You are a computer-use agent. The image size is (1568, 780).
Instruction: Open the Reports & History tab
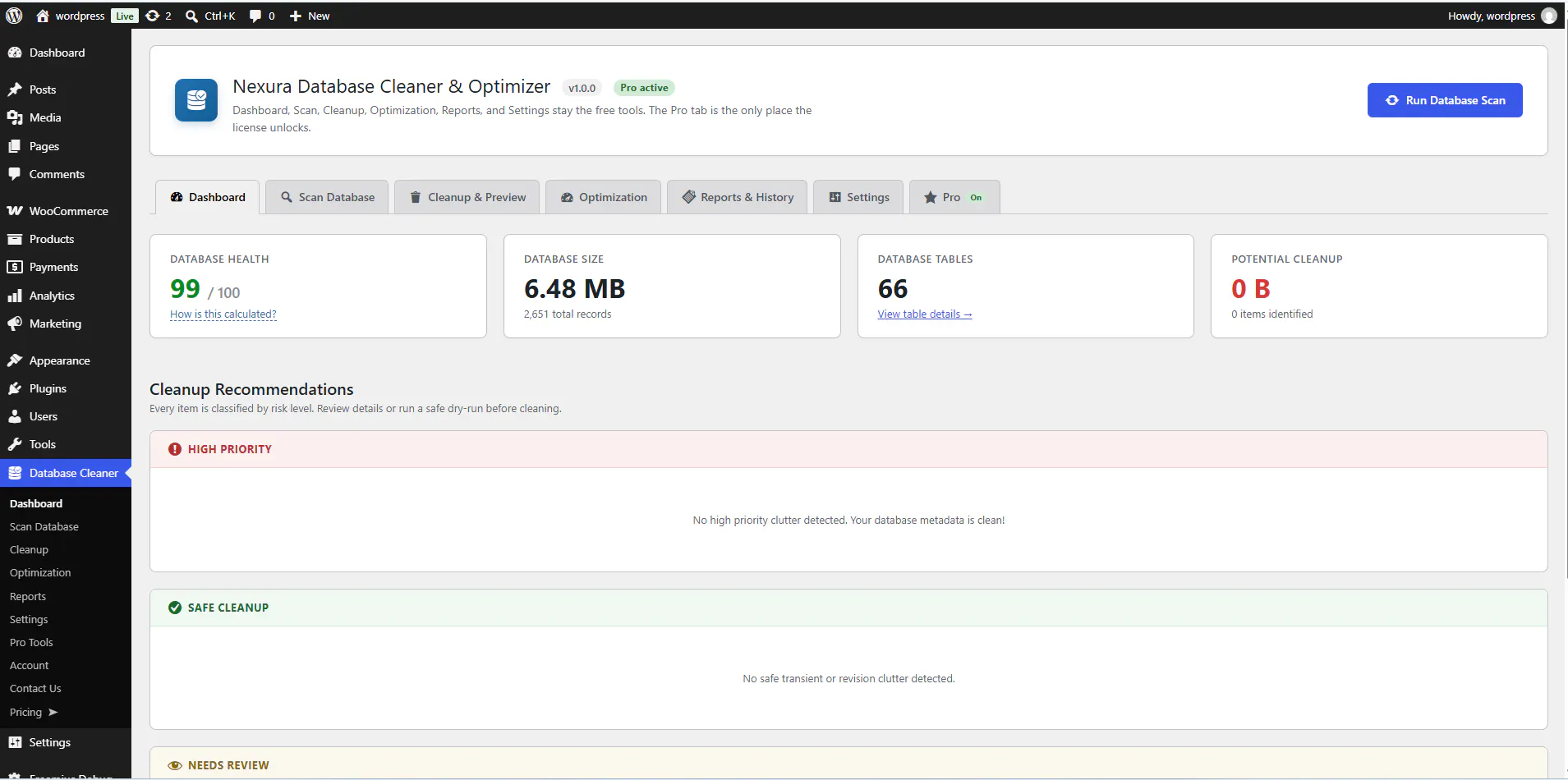[x=737, y=197]
